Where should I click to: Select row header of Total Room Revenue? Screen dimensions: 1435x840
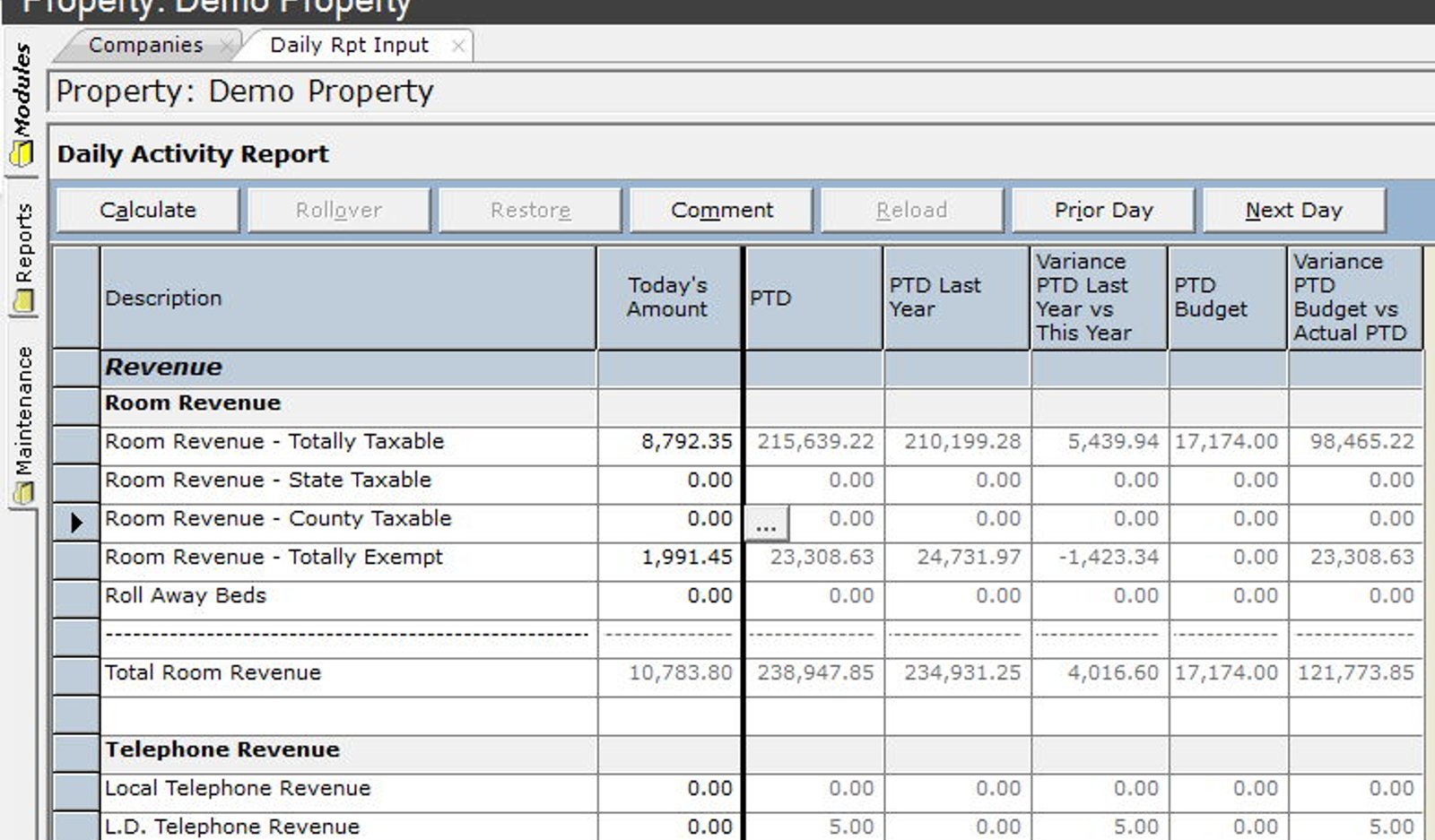pos(76,677)
